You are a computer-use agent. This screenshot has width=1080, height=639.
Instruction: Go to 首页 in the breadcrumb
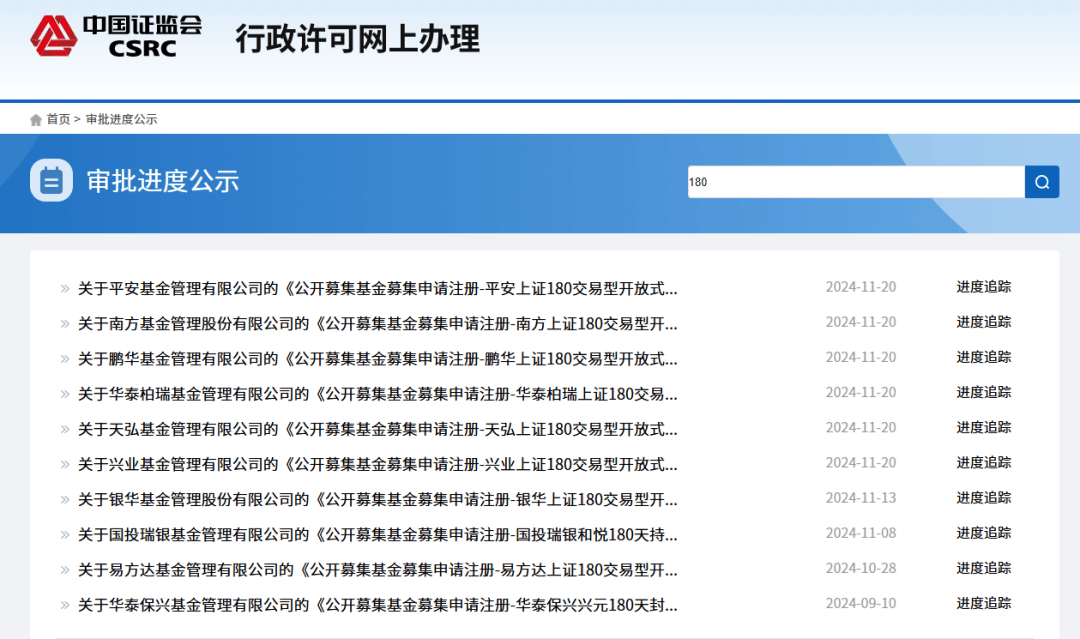[58, 119]
